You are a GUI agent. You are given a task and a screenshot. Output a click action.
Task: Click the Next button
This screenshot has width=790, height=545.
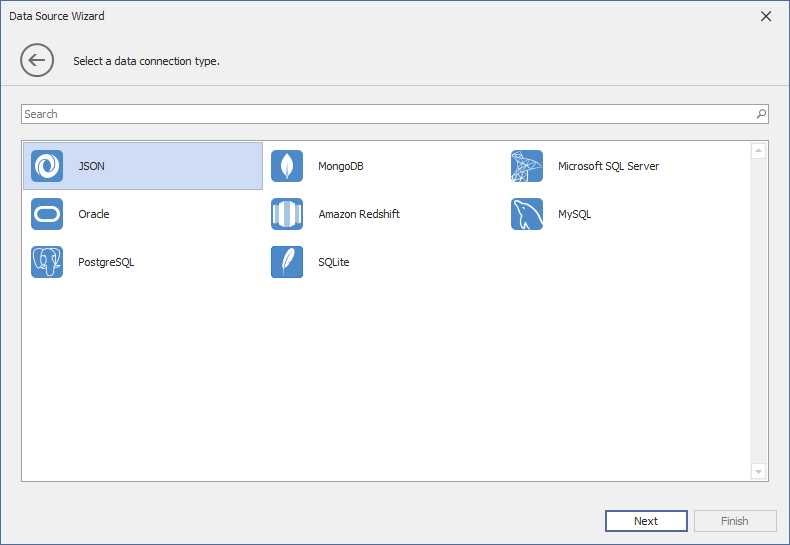pyautogui.click(x=646, y=521)
